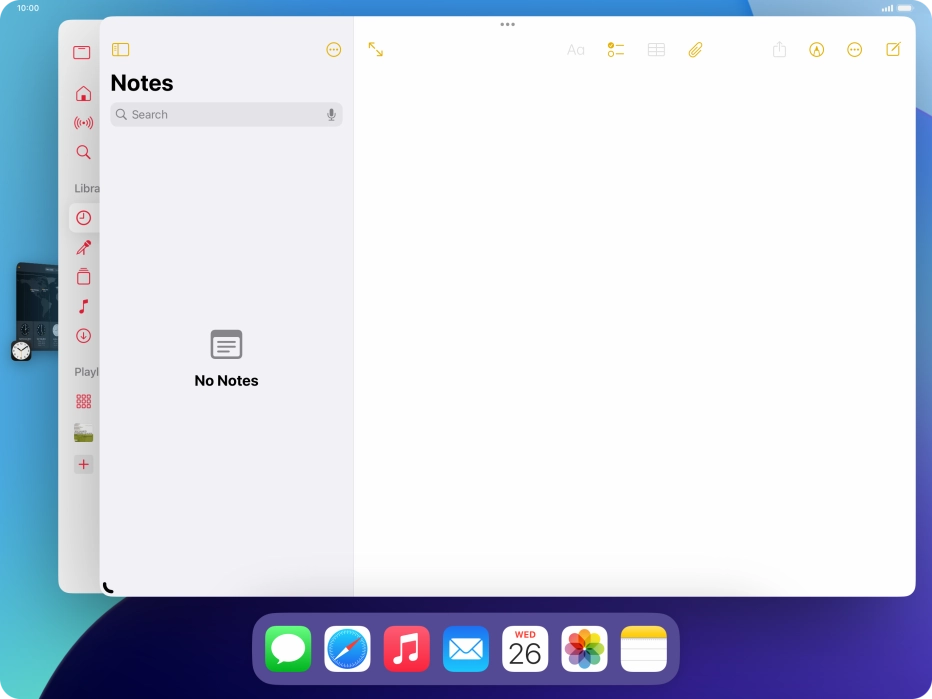This screenshot has width=932, height=699.
Task: Open the note's More ellipsis menu
Action: pyautogui.click(x=856, y=49)
